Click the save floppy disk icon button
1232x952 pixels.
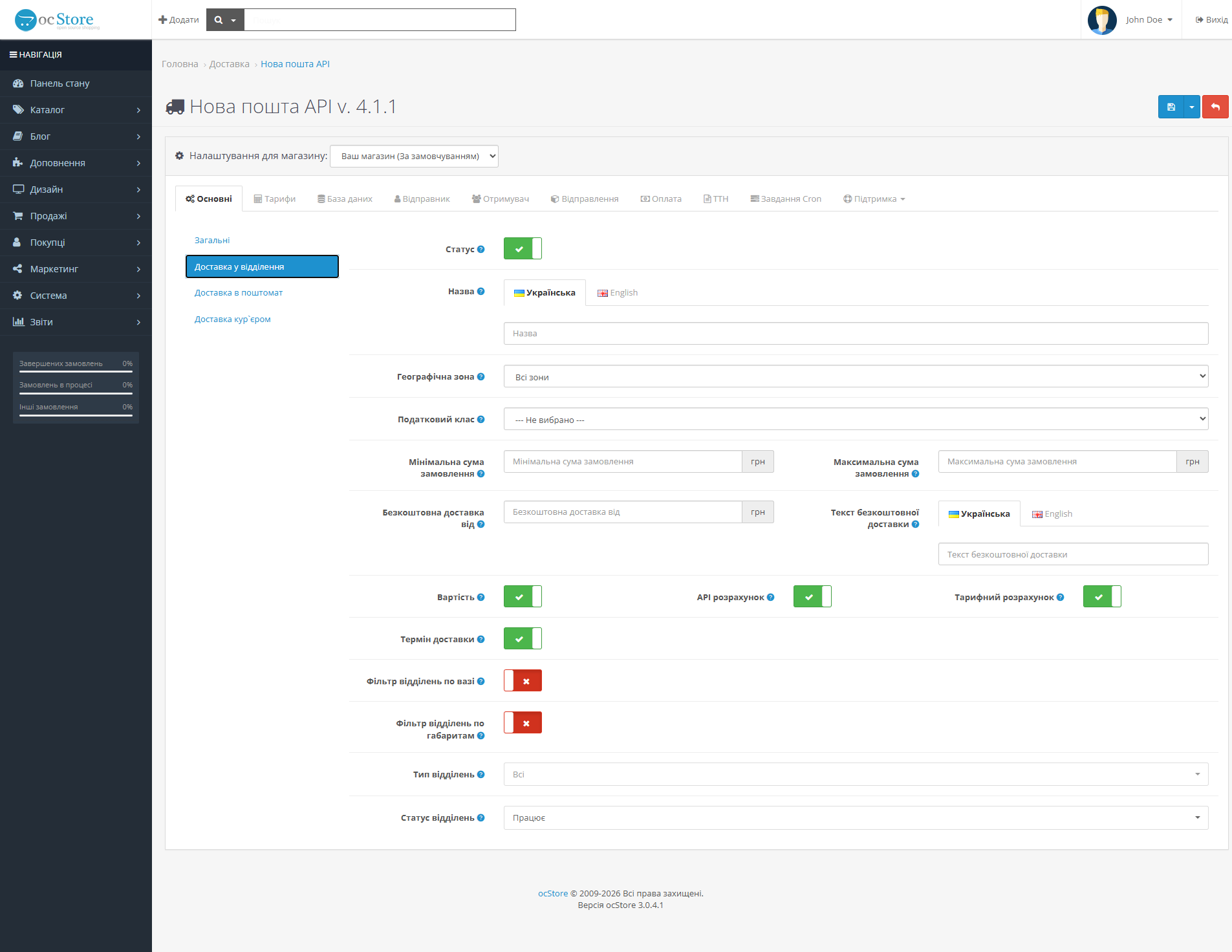click(x=1171, y=107)
